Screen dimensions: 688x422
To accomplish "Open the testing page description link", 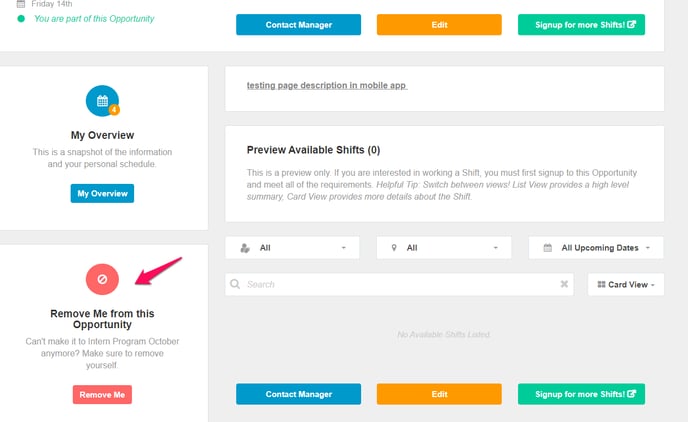I will pyautogui.click(x=327, y=86).
